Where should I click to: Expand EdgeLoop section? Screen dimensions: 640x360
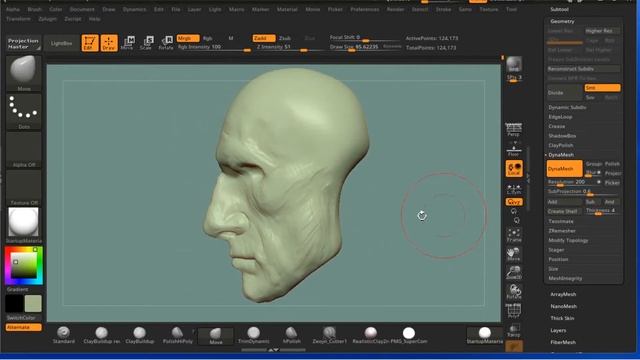pyautogui.click(x=560, y=117)
